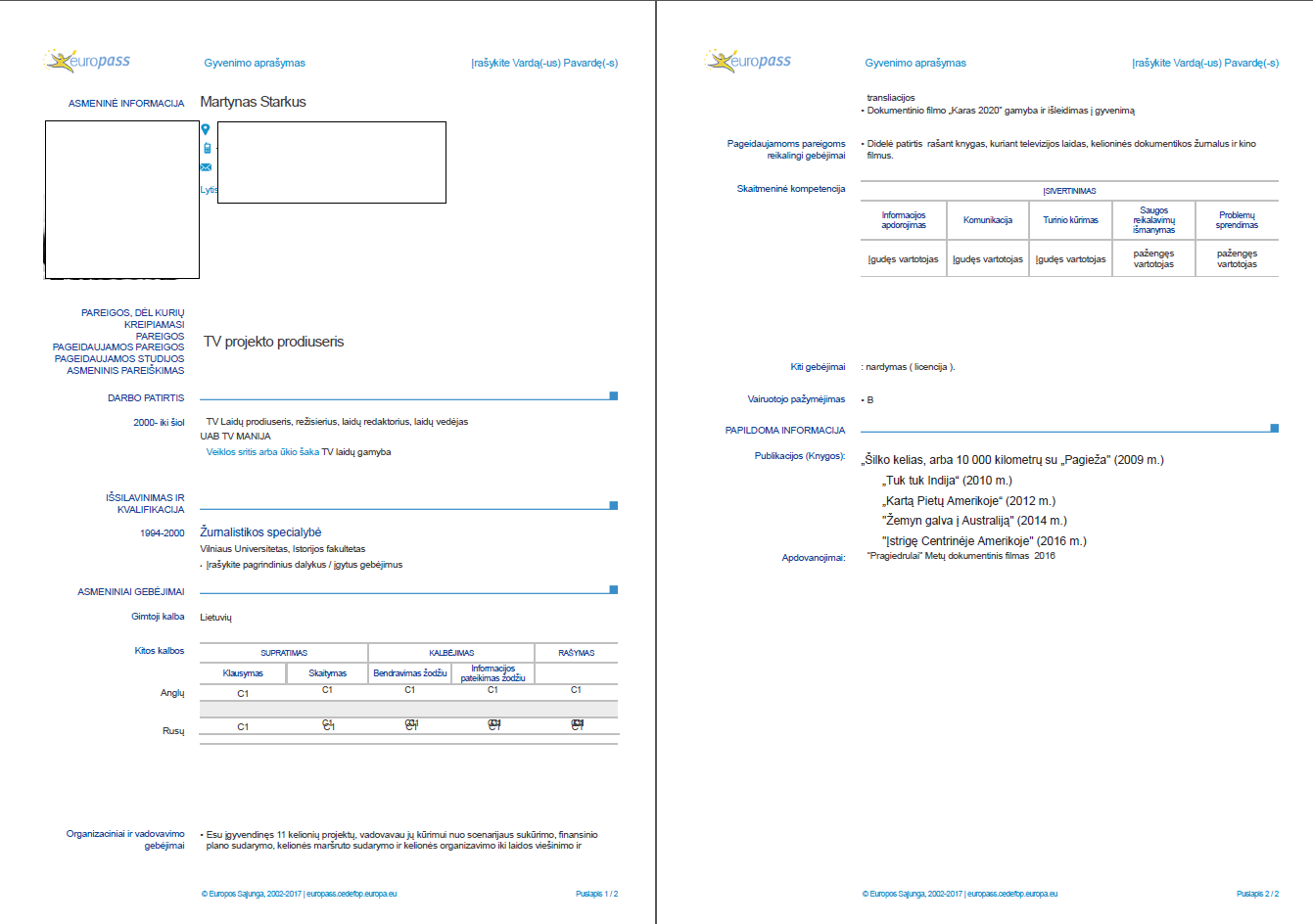Viewport: 1313px width, 924px height.
Task: Click the 'TV projekto prodiuseris' job title
Action: [x=274, y=342]
